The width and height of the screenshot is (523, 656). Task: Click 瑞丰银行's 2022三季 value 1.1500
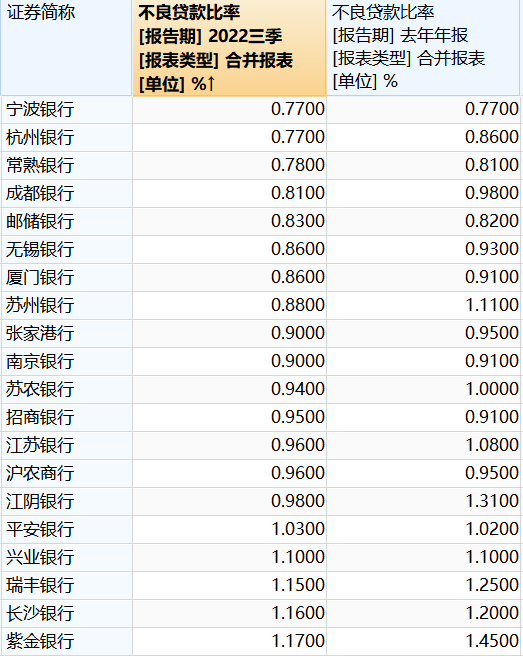(298, 586)
